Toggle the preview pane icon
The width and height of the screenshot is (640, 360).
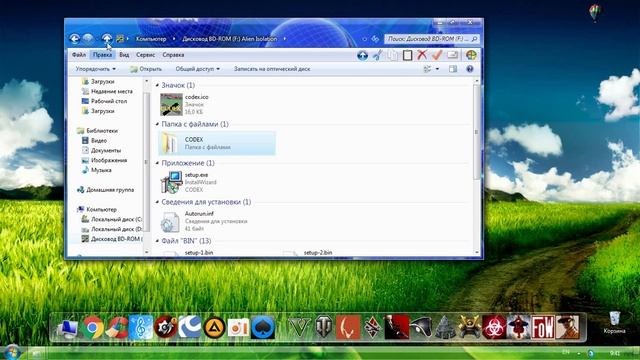(453, 69)
